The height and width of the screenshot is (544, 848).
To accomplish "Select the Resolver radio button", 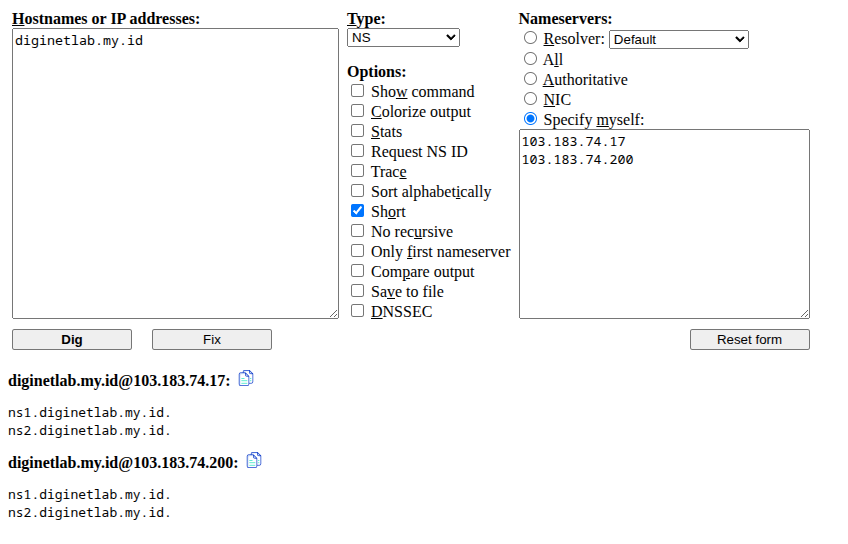I will (531, 38).
